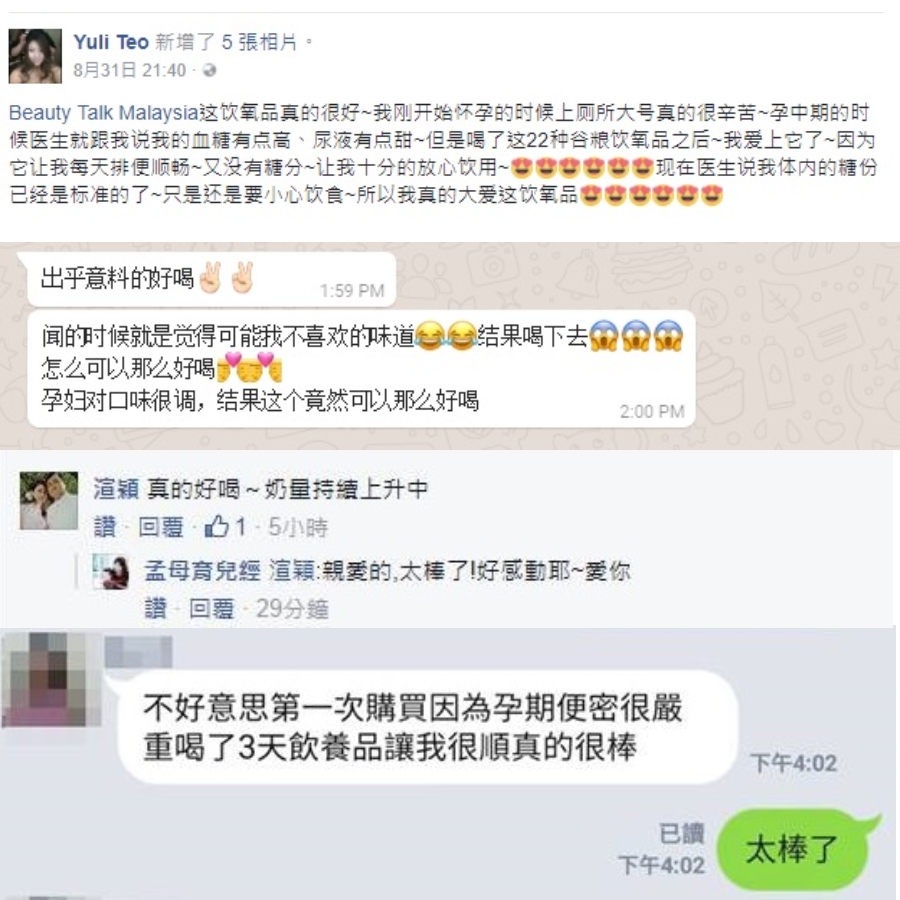Click the pixelated chat sender avatar
The image size is (900, 900).
coord(52,679)
